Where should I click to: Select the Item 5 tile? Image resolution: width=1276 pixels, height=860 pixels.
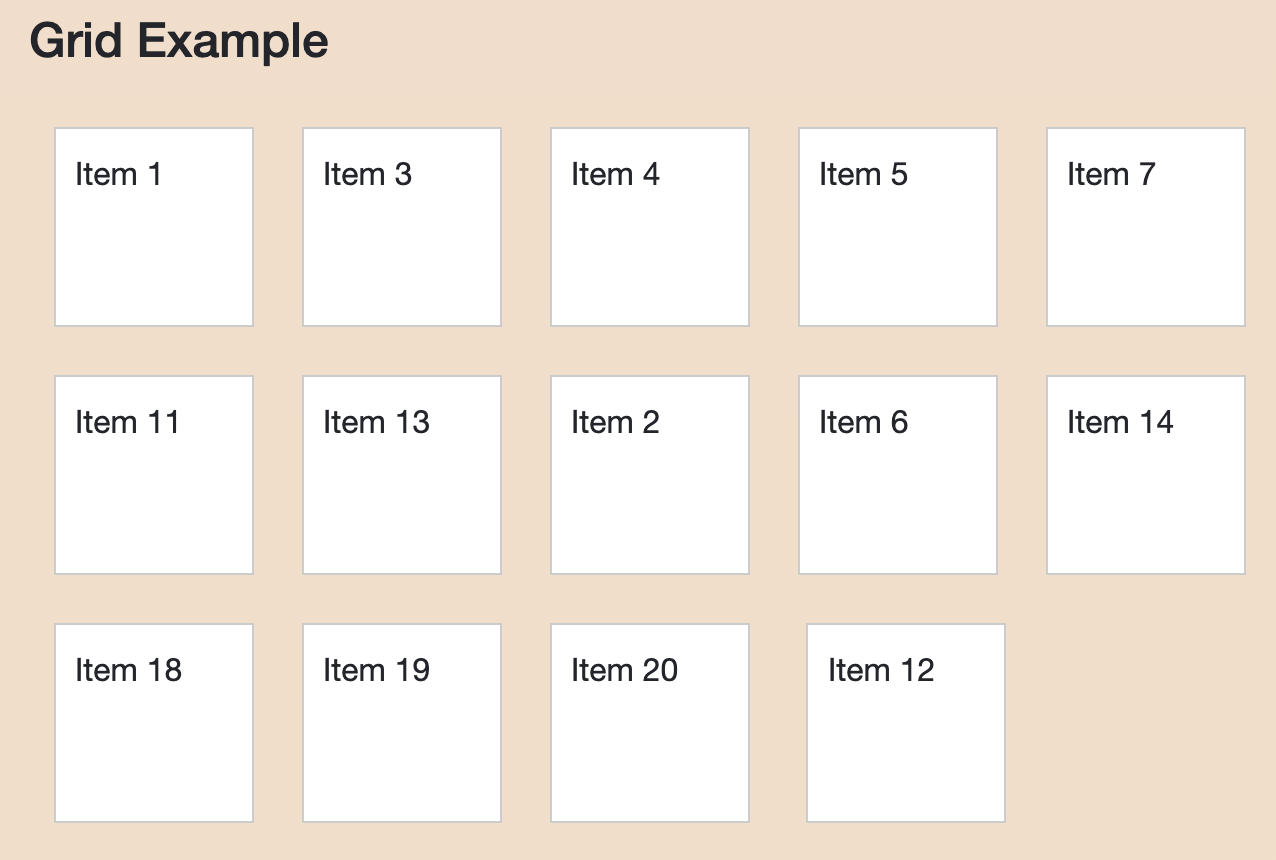[898, 227]
